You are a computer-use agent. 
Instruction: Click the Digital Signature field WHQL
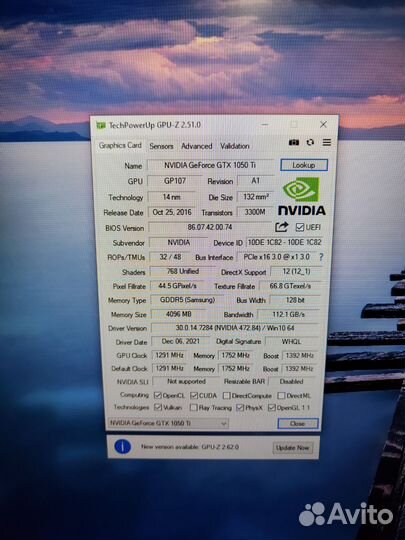click(x=292, y=341)
